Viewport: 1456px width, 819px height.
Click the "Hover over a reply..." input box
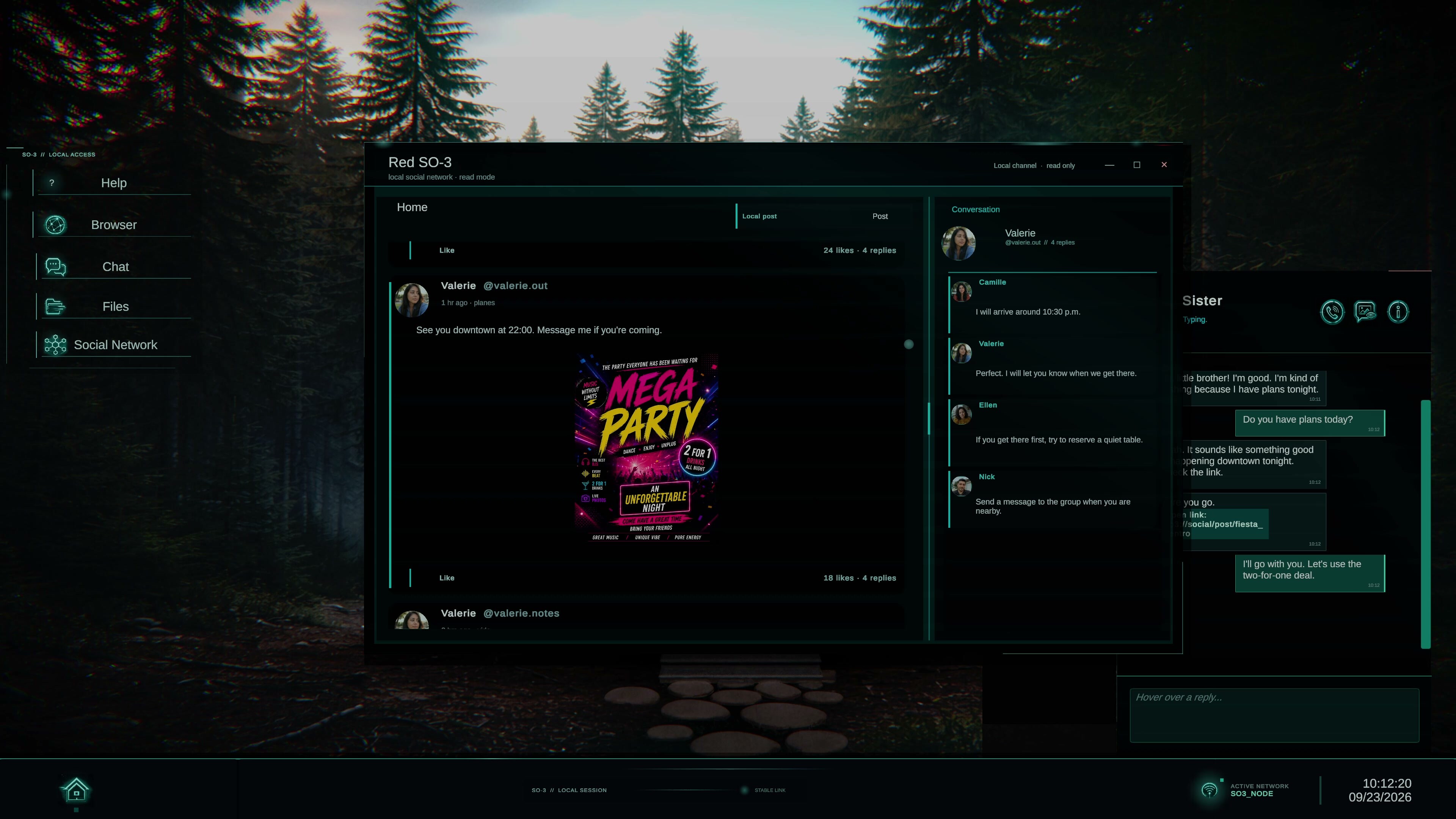(x=1274, y=715)
